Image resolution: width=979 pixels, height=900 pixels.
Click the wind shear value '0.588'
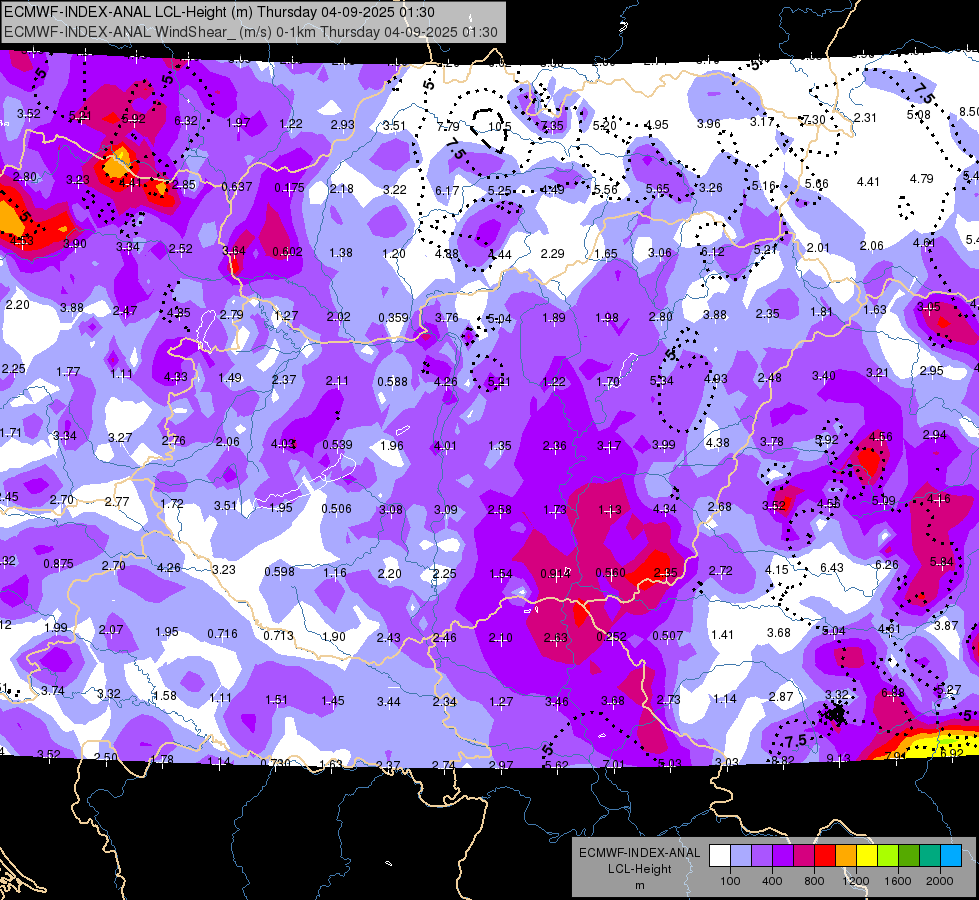(393, 382)
